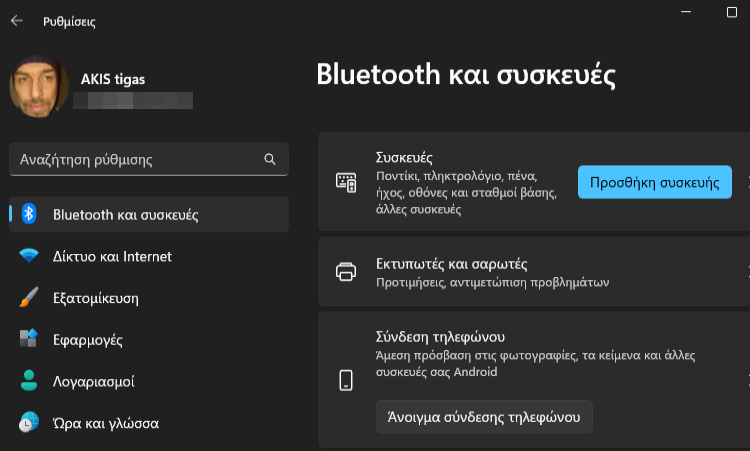Image resolution: width=750 pixels, height=451 pixels.
Task: Open Λογαριασμοί settings
Action: click(94, 382)
